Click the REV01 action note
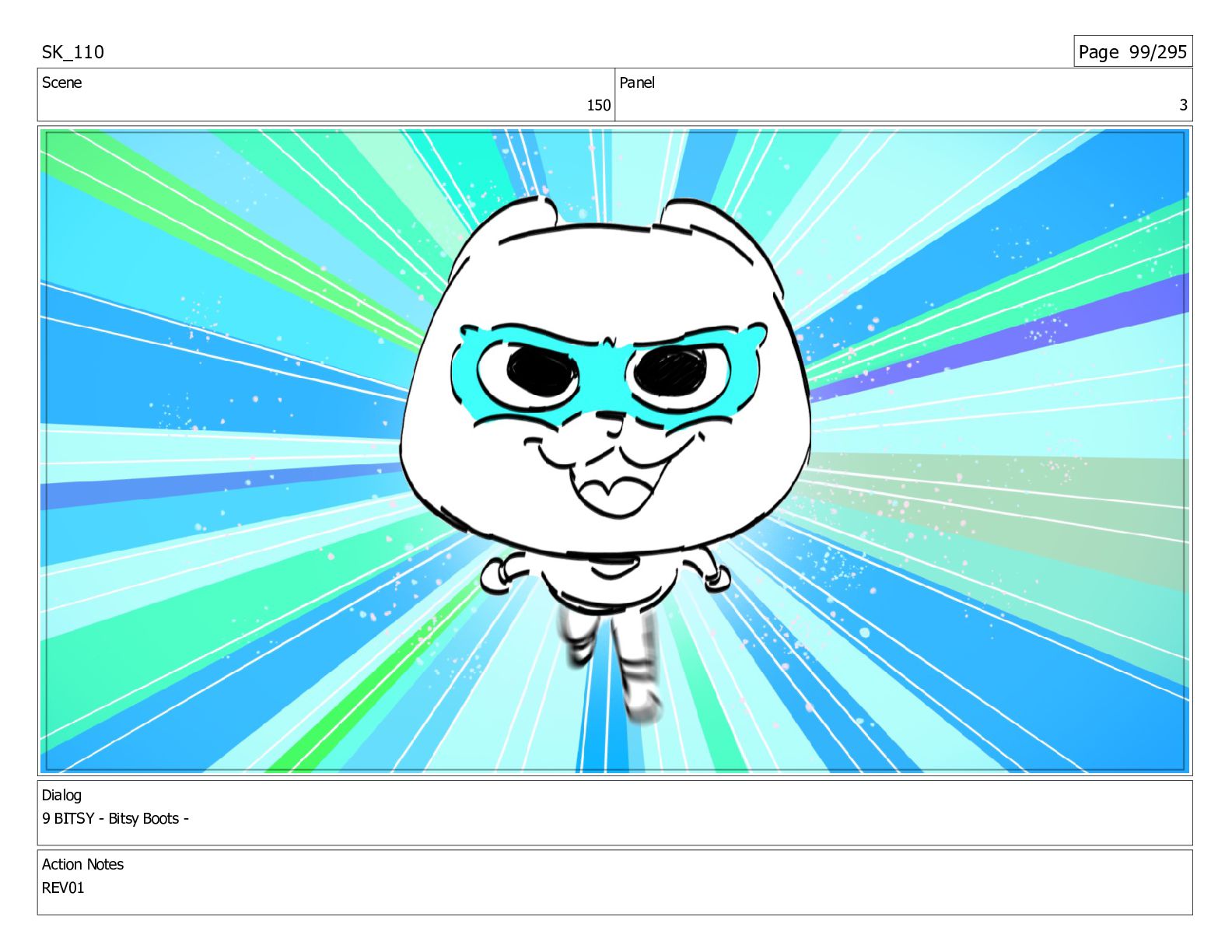The image size is (1232, 952). point(63,887)
